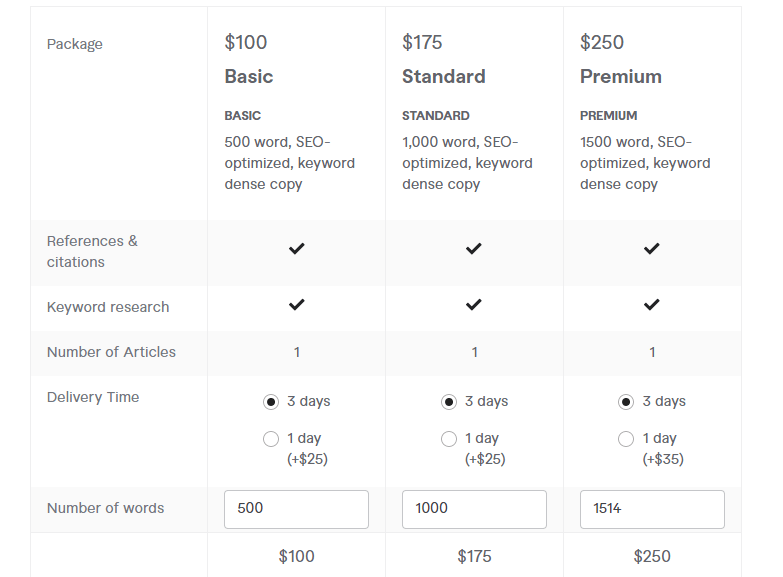The image size is (783, 577).
Task: Choose 1 day delivery for Standard
Action: pyautogui.click(x=449, y=439)
